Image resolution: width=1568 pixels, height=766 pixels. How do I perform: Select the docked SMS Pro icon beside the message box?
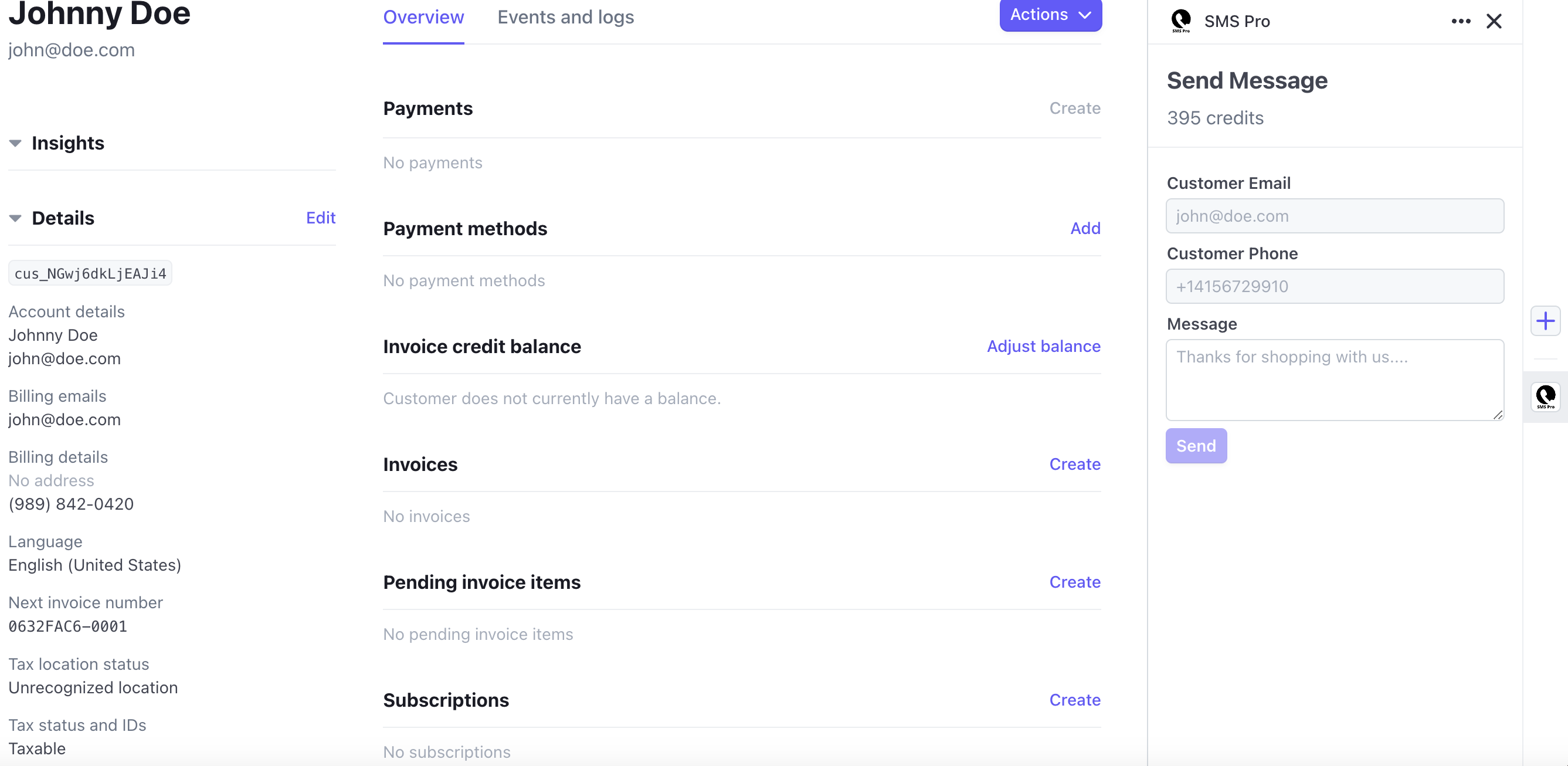coord(1545,396)
